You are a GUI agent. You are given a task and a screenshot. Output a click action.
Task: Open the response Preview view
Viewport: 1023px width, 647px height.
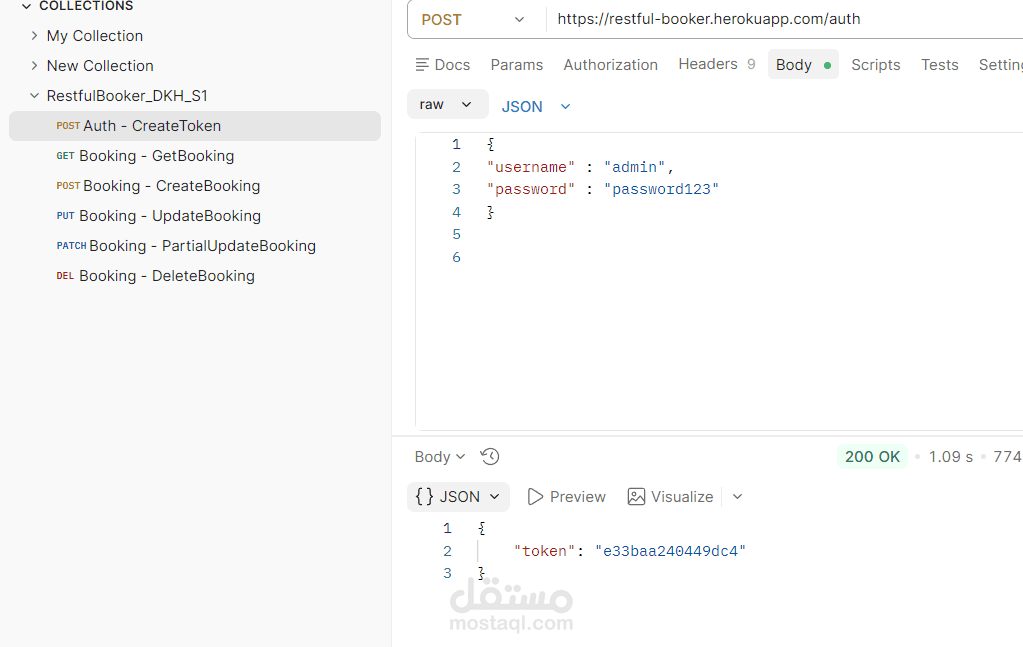[x=566, y=497]
